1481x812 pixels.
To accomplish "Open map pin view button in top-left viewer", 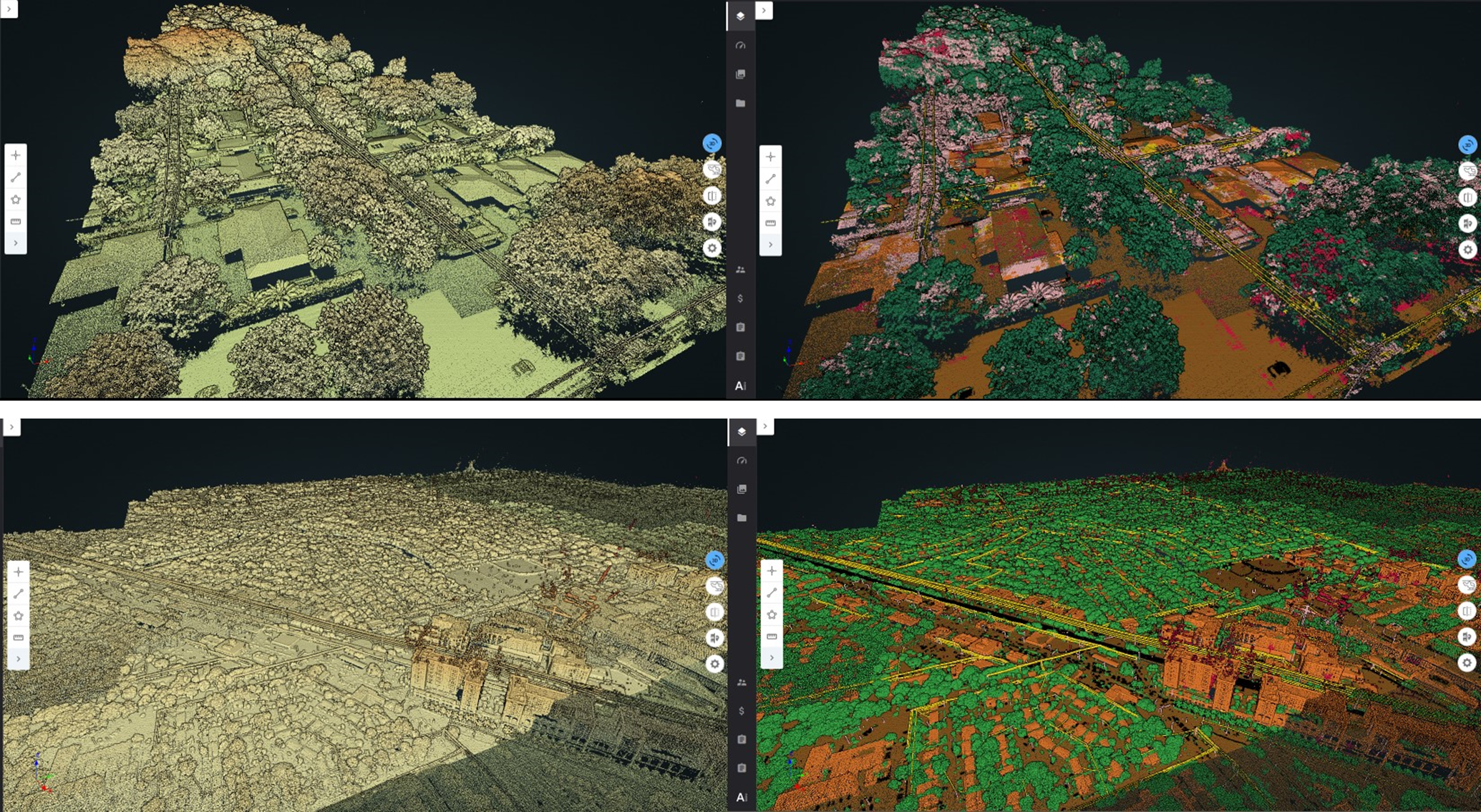I will (x=712, y=222).
